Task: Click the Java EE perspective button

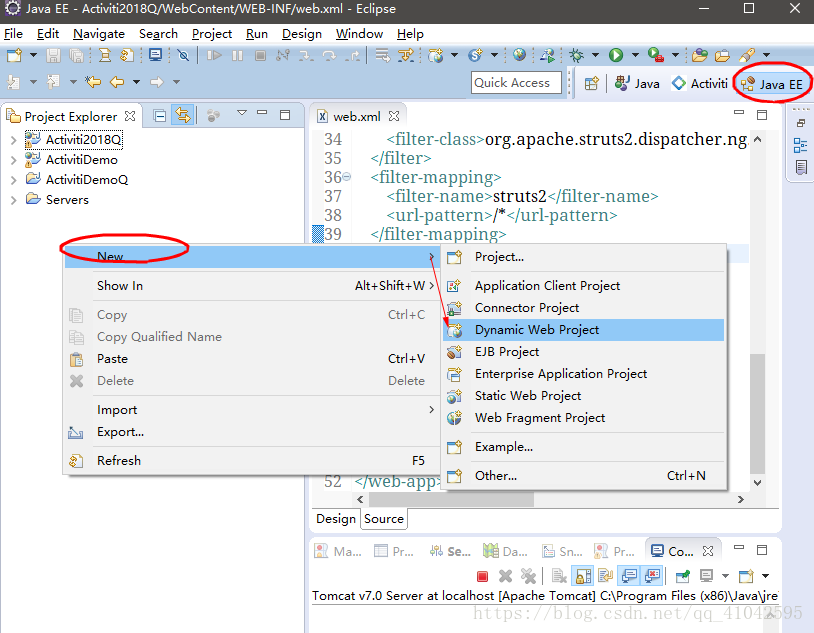Action: (x=772, y=84)
